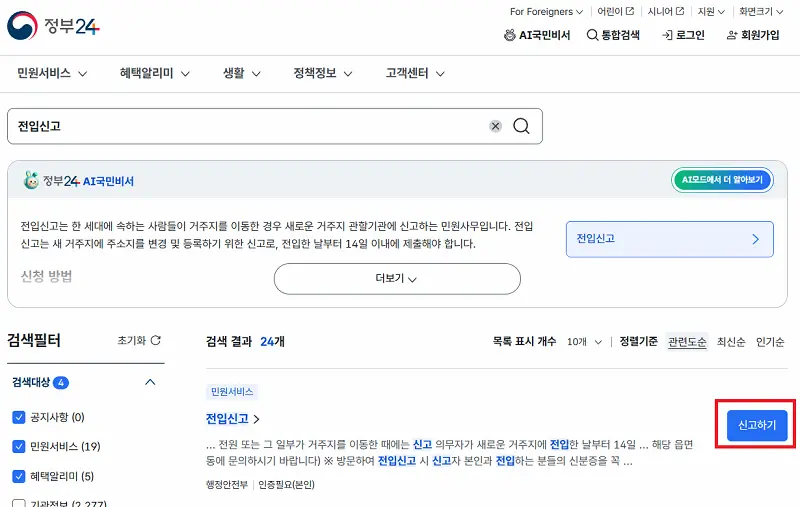Viewport: 800px width, 507px height.
Task: Click the 행정안전부 agency text
Action: (x=227, y=485)
